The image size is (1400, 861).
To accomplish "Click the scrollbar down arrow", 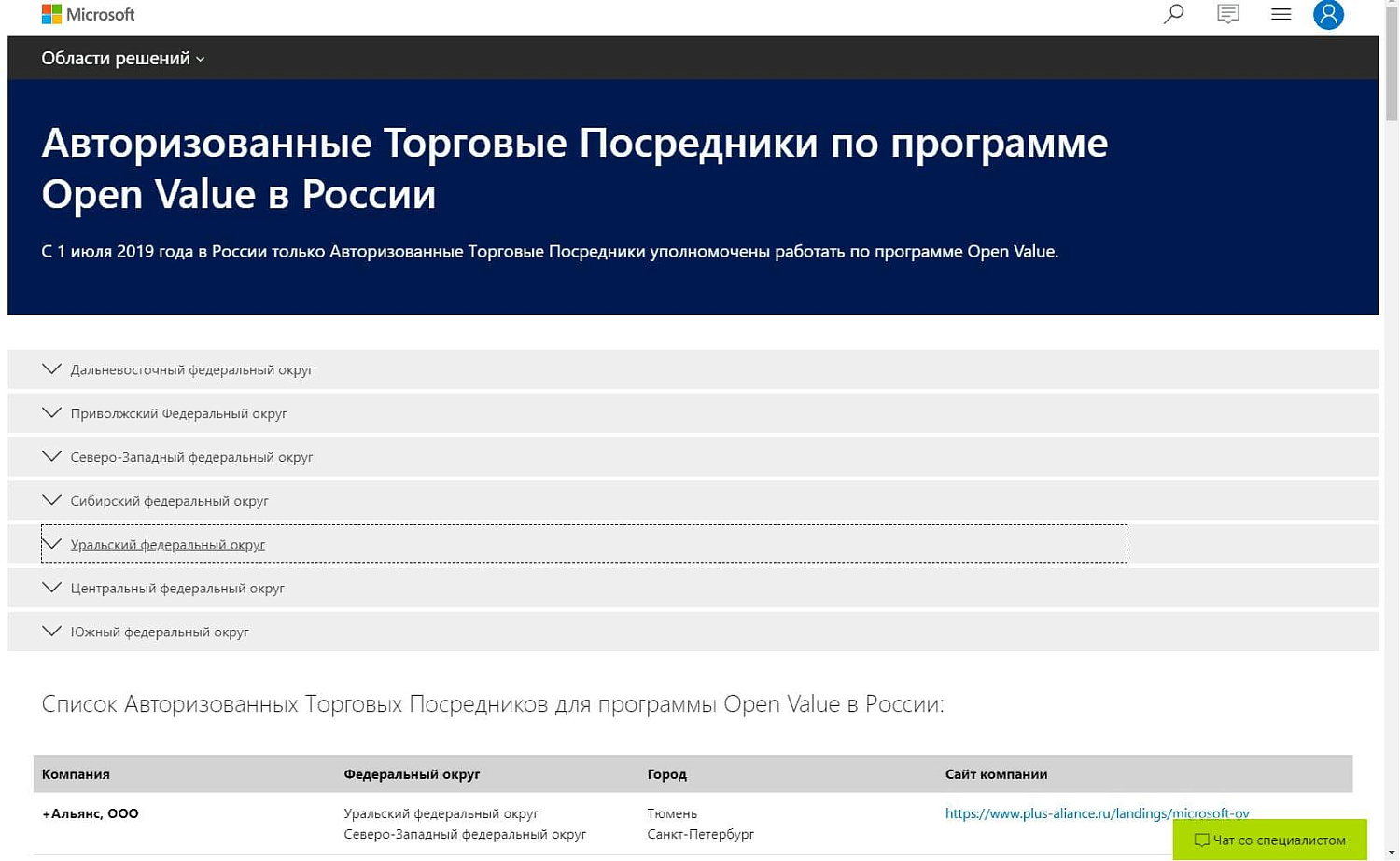I will (x=1392, y=853).
